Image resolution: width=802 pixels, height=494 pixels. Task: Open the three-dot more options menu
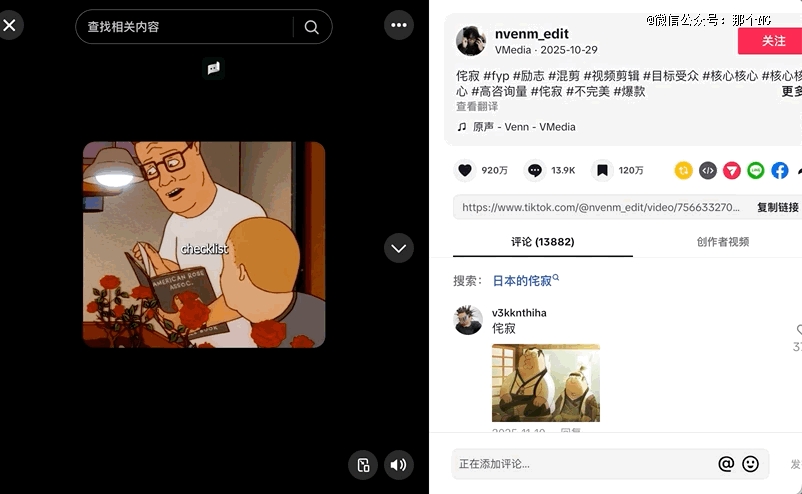399,25
